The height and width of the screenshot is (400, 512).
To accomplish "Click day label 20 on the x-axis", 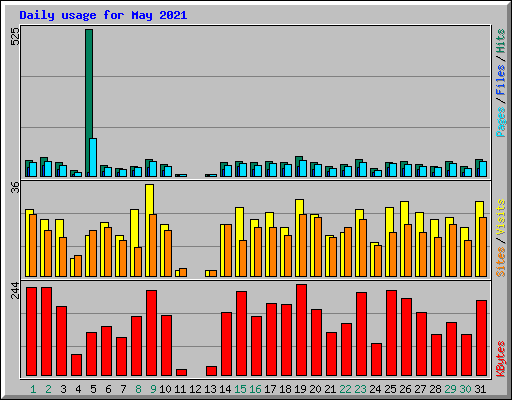I will [x=315, y=389].
